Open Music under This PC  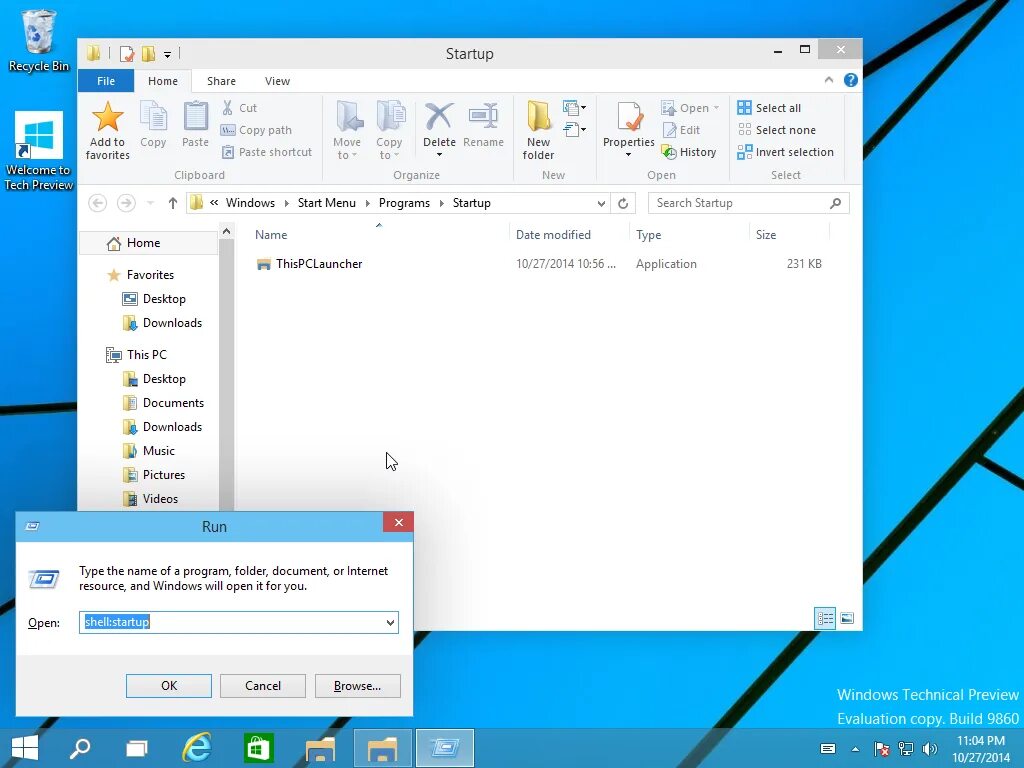coord(149,451)
